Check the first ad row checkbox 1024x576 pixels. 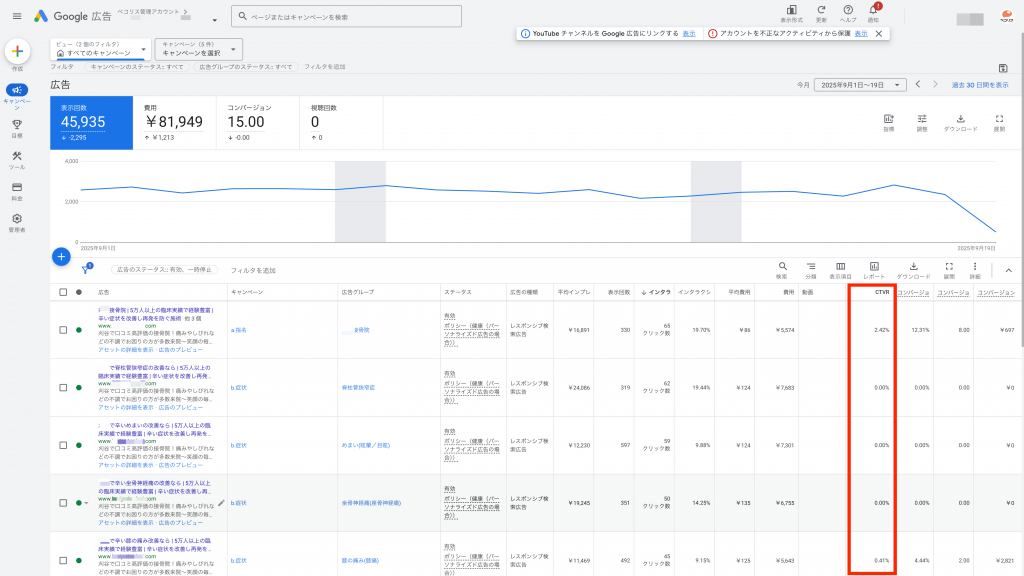click(63, 329)
